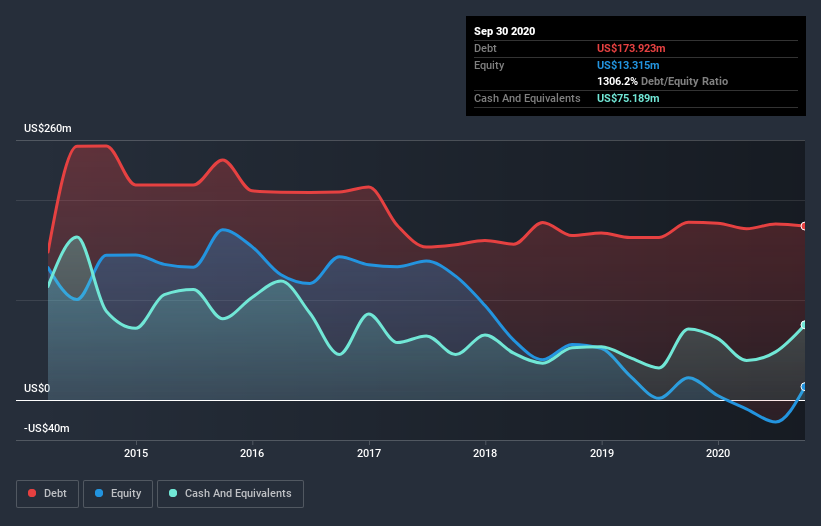The width and height of the screenshot is (821, 526).
Task: Select the blue Equity endpoint marker
Action: 804,387
